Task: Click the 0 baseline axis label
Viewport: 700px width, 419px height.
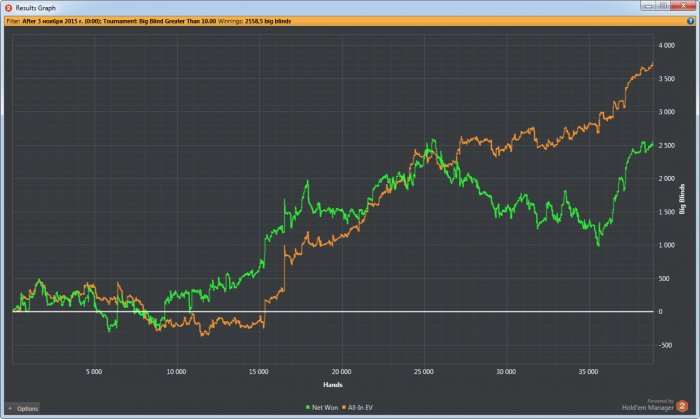Action: [x=661, y=312]
